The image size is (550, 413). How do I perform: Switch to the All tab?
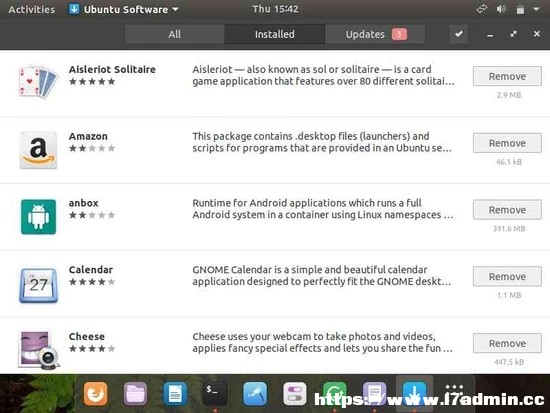[174, 34]
